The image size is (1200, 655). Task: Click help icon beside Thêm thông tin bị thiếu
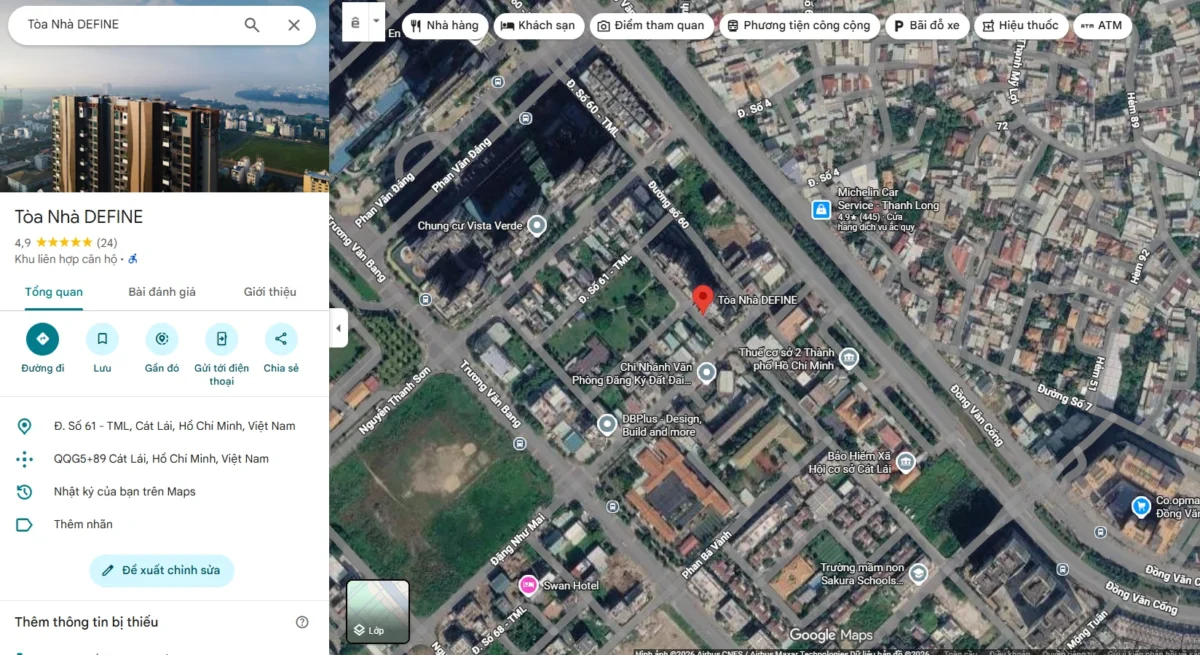tap(302, 622)
